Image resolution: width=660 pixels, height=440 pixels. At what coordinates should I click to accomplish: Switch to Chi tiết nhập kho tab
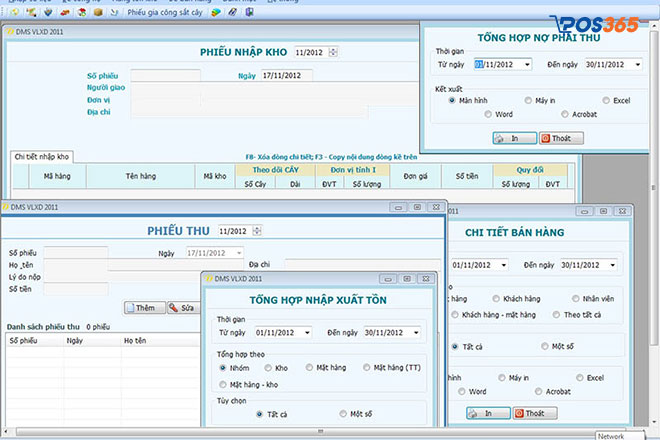[x=42, y=157]
